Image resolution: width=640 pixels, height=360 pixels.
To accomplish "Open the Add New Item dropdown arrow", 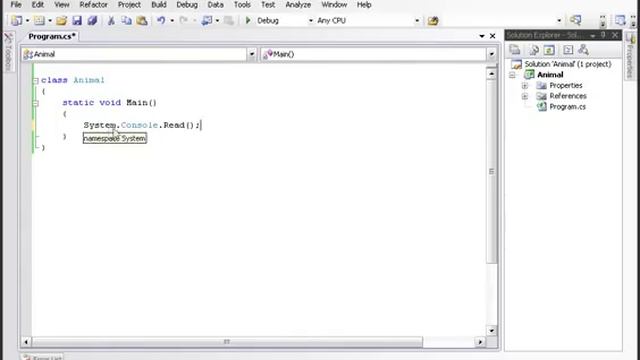I will point(50,20).
